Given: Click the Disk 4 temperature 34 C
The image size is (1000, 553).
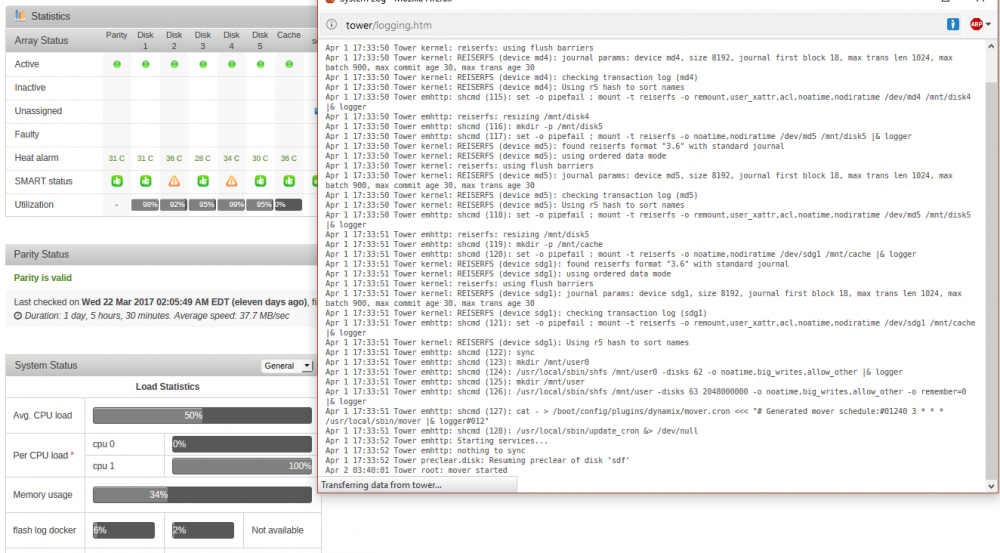Looking at the screenshot, I should tap(232, 158).
